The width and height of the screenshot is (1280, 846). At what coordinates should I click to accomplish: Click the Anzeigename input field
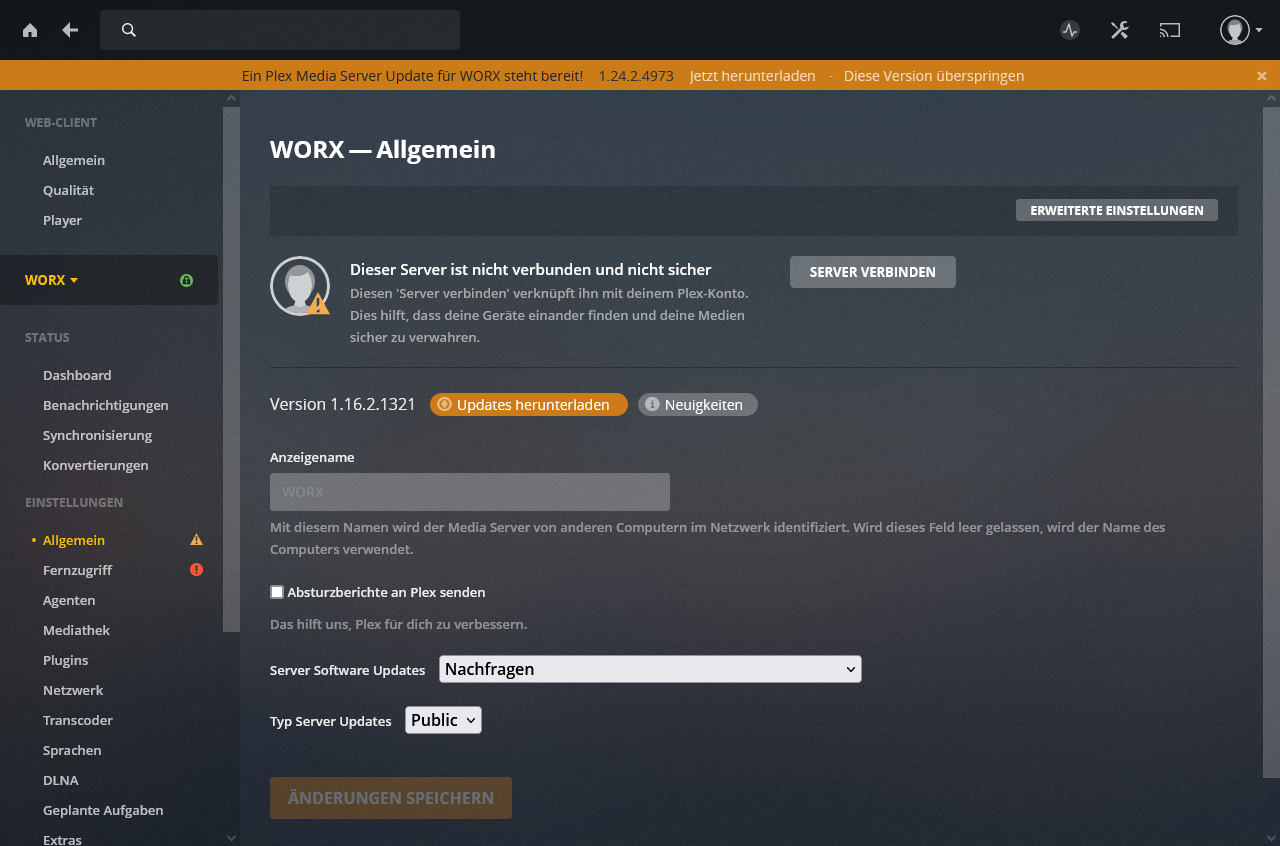[x=470, y=492]
